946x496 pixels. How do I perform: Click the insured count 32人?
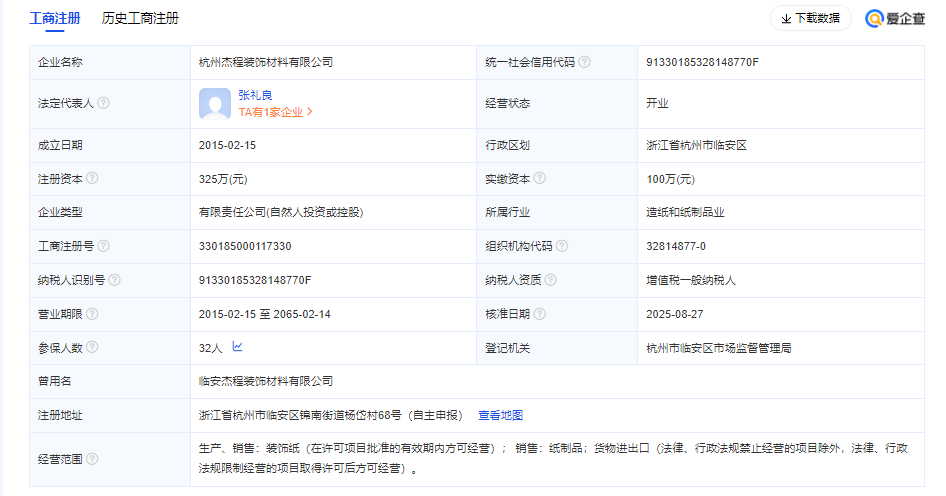[x=211, y=348]
